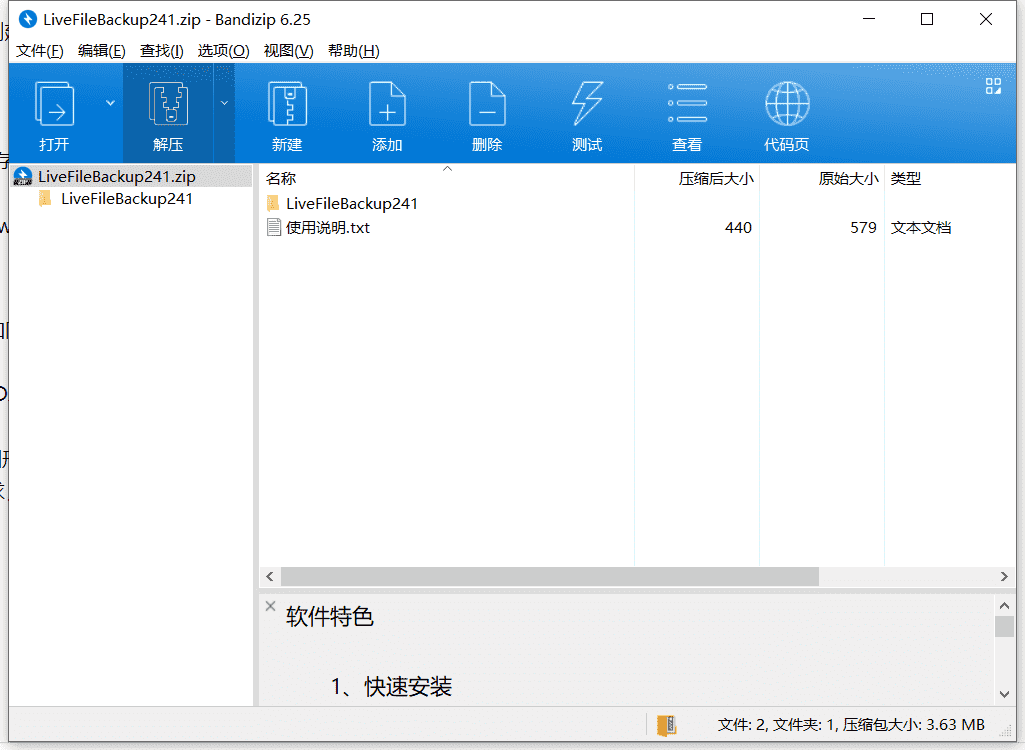Click the LiveFileBackup241 folder icon in file list

pos(273,203)
